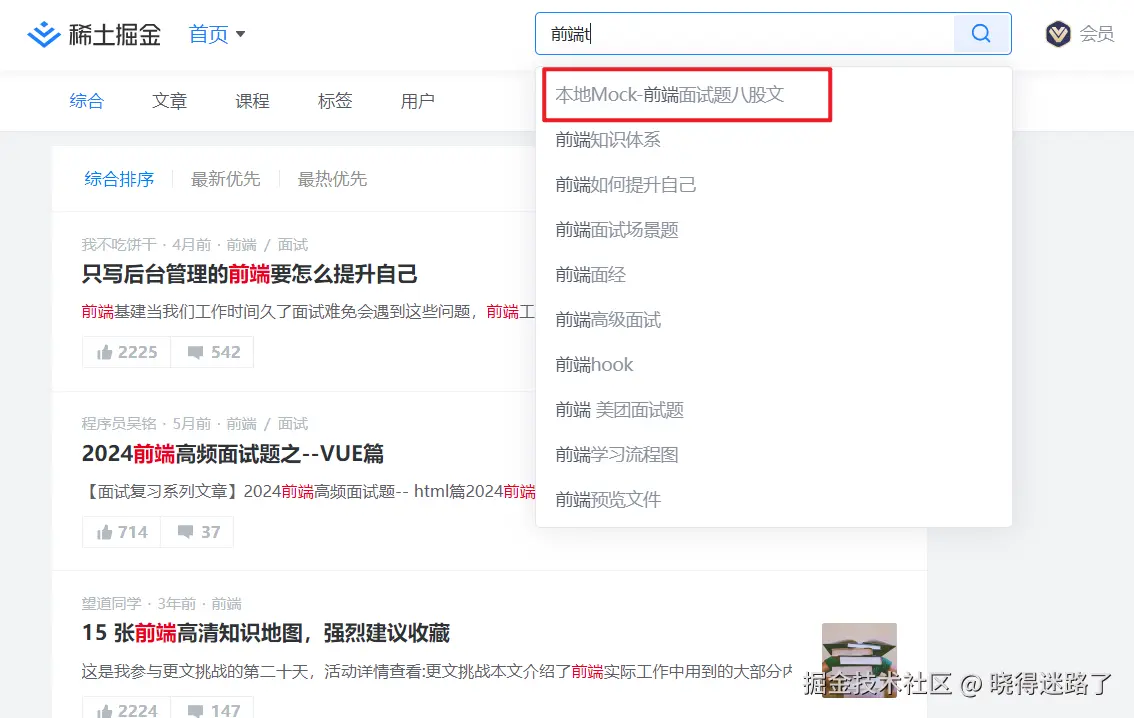The height and width of the screenshot is (718, 1134).
Task: Select suggestion 前端hook
Action: [x=773, y=364]
